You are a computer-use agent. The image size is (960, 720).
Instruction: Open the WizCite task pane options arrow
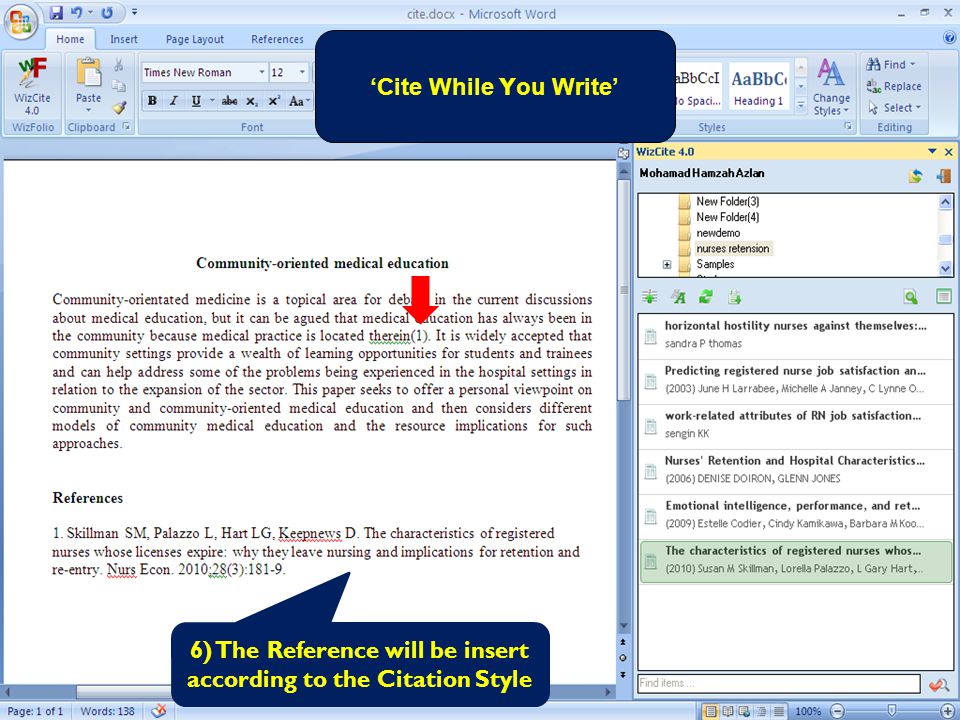pyautogui.click(x=932, y=151)
